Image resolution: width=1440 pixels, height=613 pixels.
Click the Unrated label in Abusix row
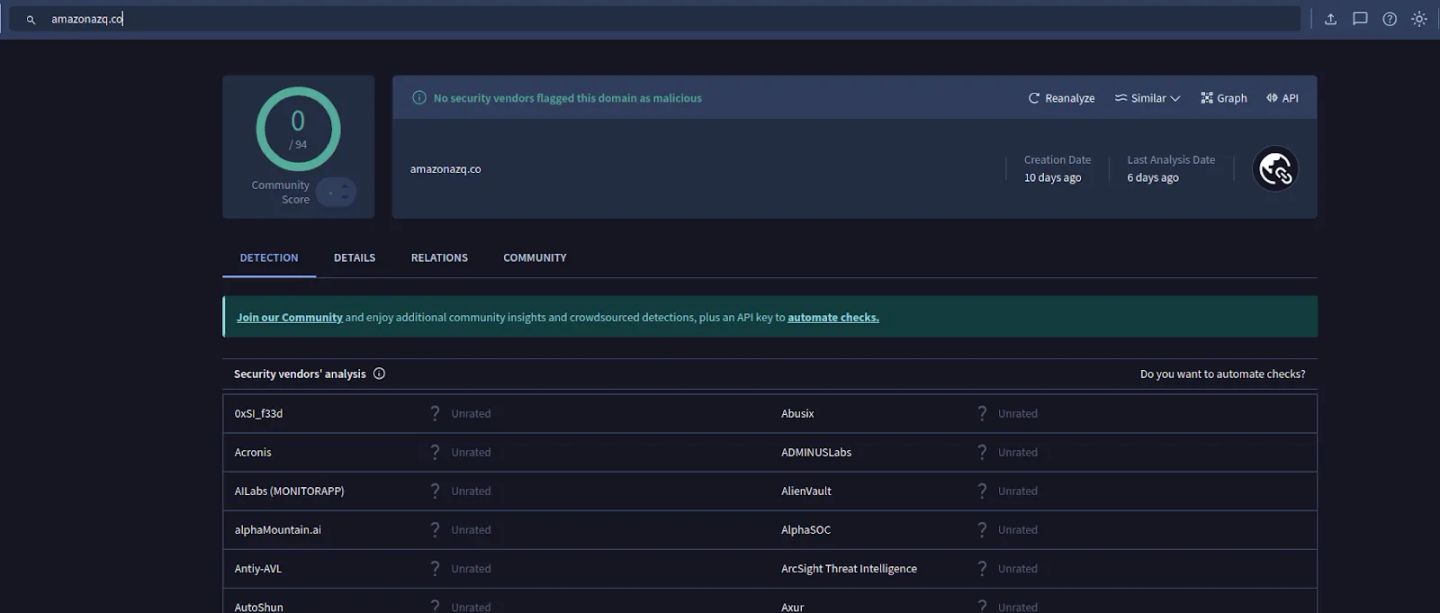click(1018, 413)
